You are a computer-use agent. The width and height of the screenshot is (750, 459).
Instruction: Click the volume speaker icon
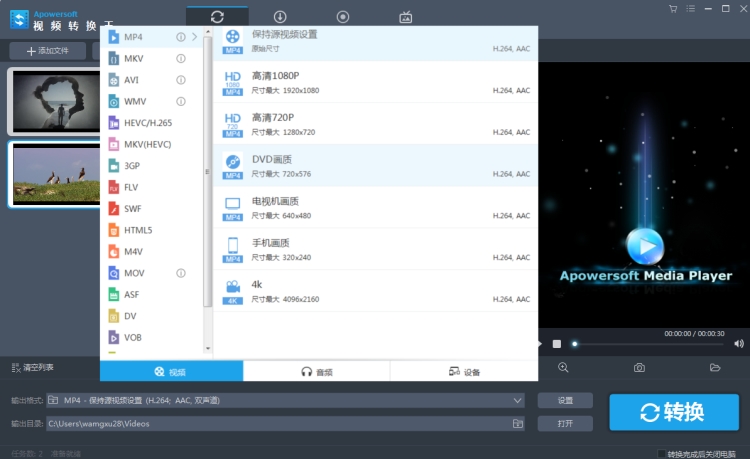739,344
